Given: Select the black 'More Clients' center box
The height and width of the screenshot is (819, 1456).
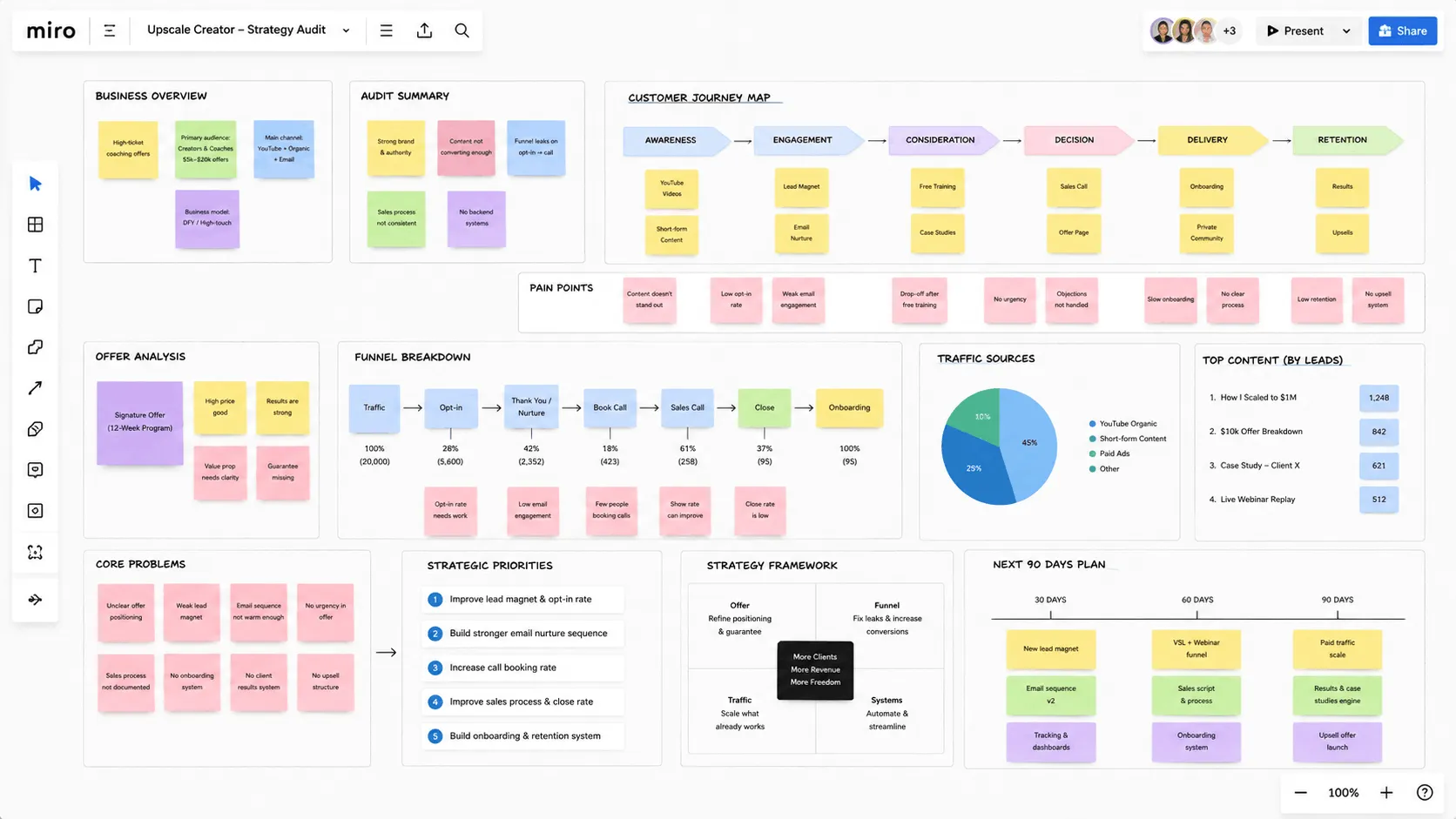Looking at the screenshot, I should pos(815,670).
